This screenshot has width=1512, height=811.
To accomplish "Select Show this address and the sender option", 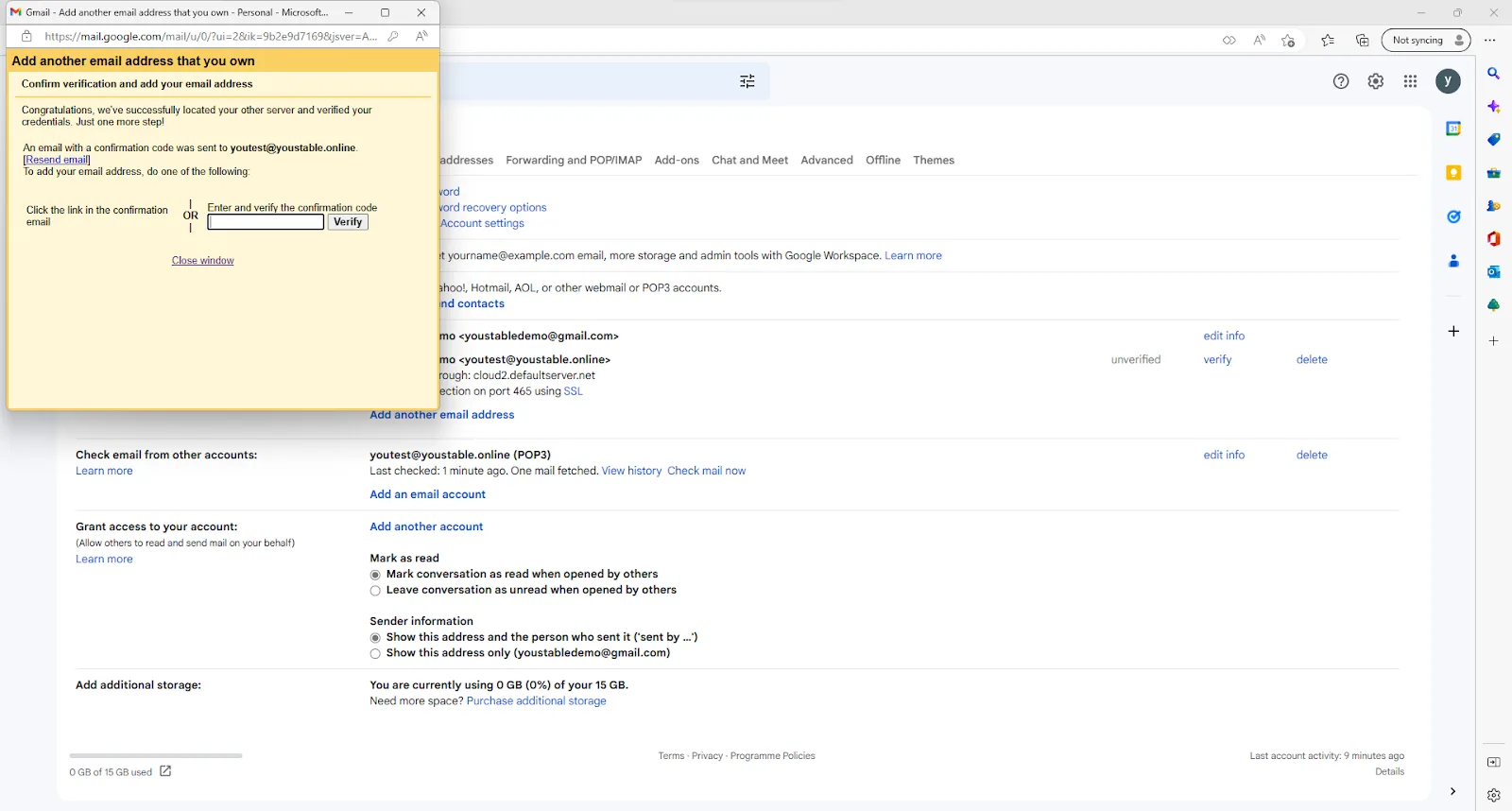I will click(x=375, y=638).
